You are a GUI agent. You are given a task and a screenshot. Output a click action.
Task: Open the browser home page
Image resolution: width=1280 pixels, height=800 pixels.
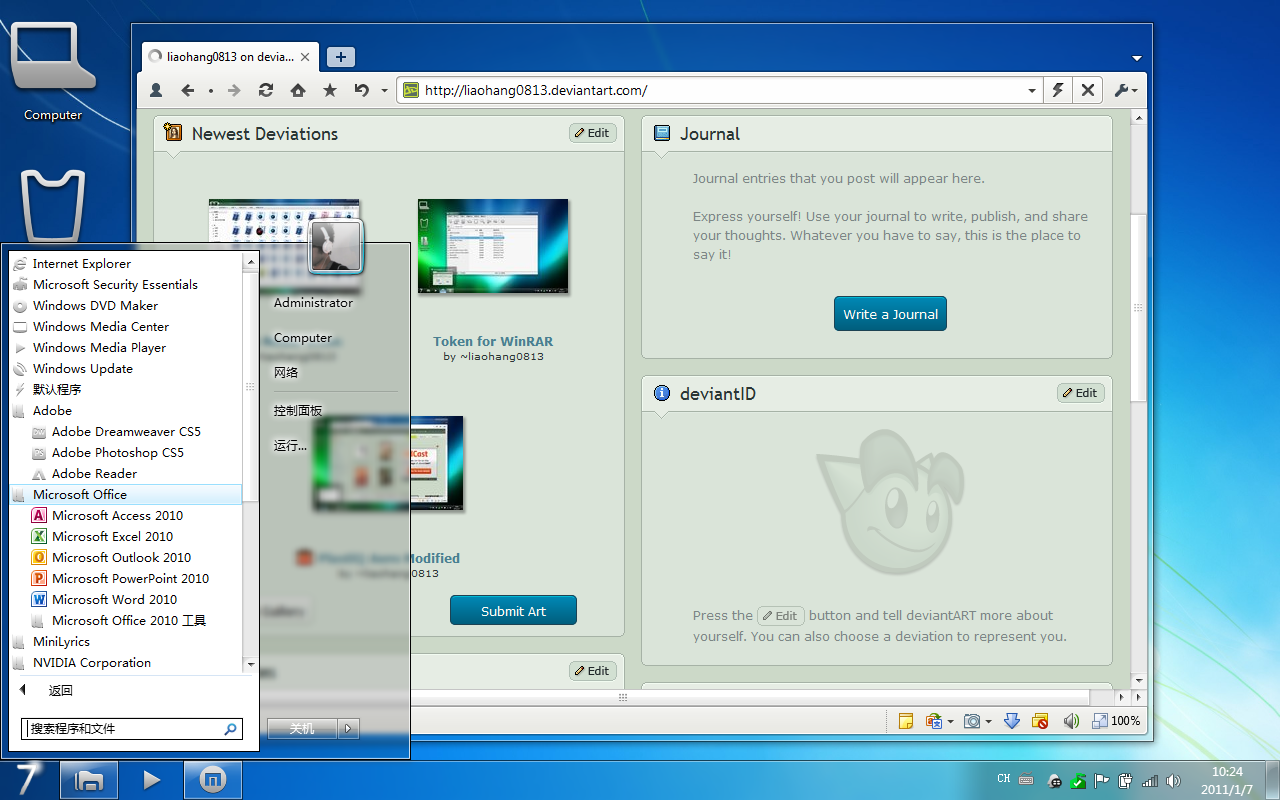point(297,90)
